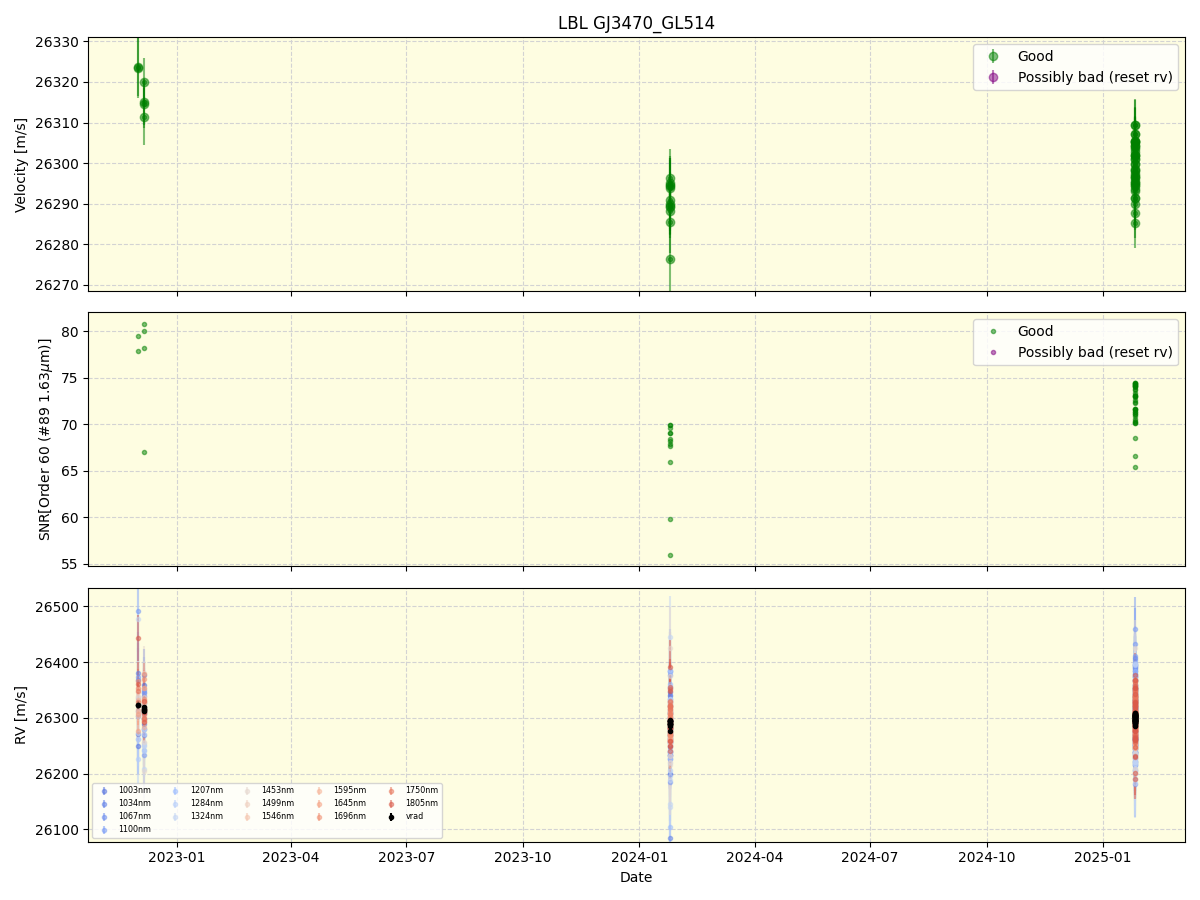Click the 'RV [m/s]' y-axis label
The width and height of the screenshot is (1200, 900).
[x=21, y=715]
